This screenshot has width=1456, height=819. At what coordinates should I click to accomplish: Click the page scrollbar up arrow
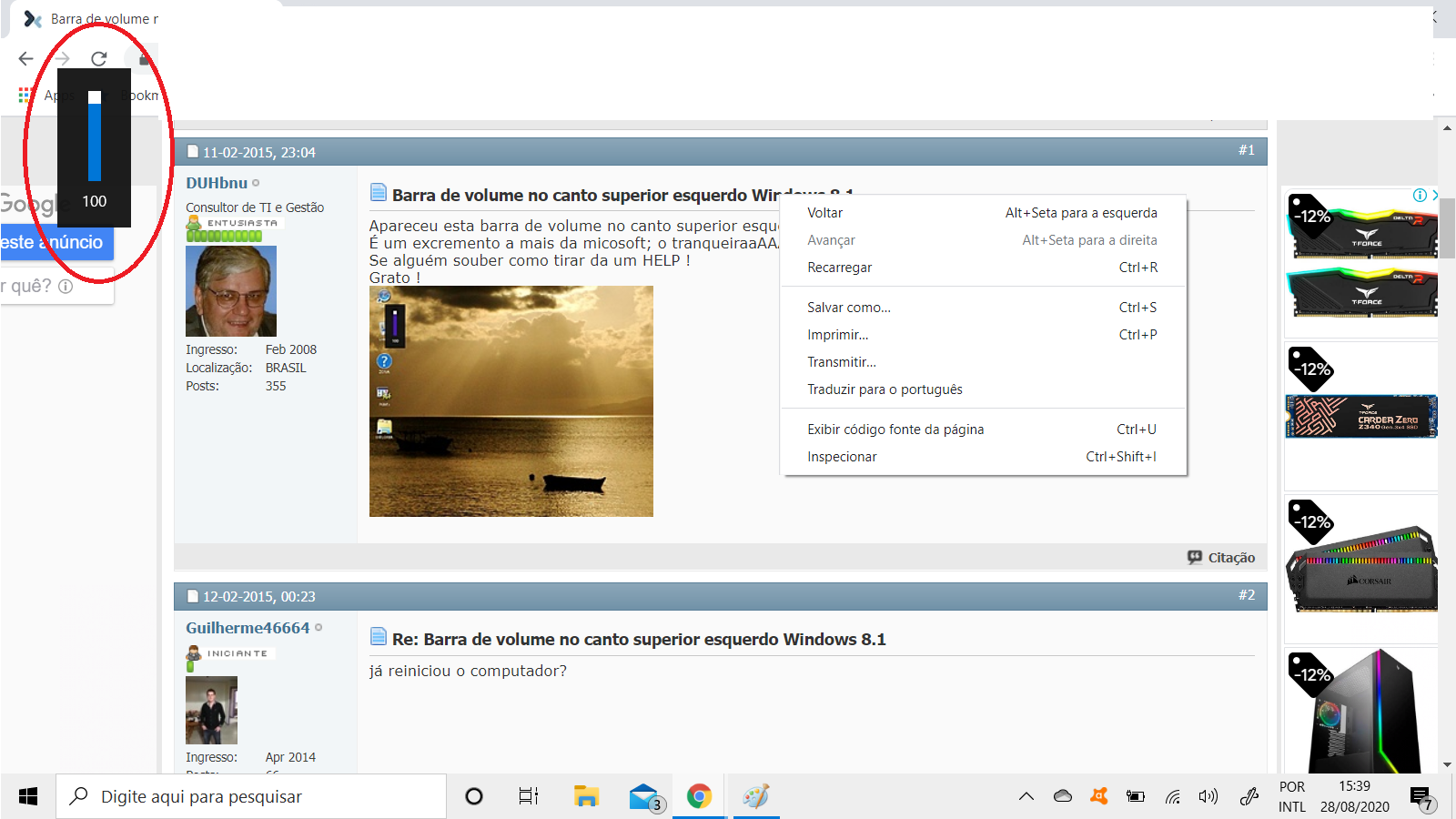[x=1447, y=128]
